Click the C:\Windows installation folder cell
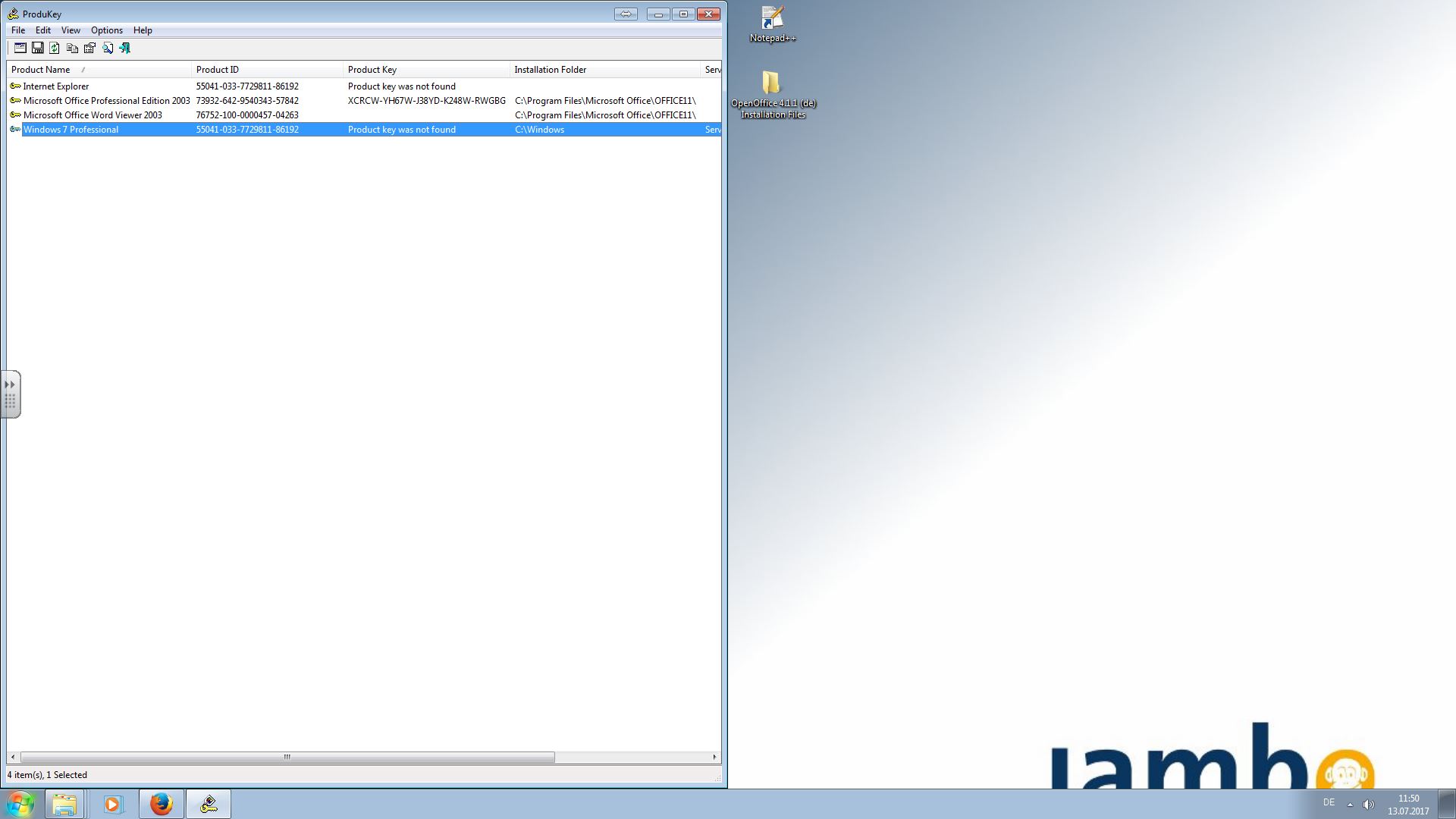Viewport: 1456px width, 819px height. (x=539, y=130)
